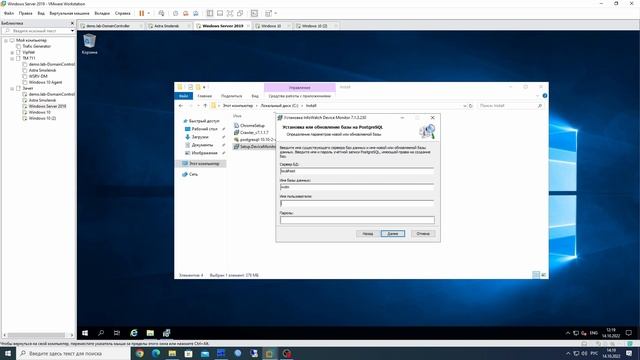Switch to demo.lab-DomainController VM tab
Viewport: 640px width, 360px height.
[108, 26]
